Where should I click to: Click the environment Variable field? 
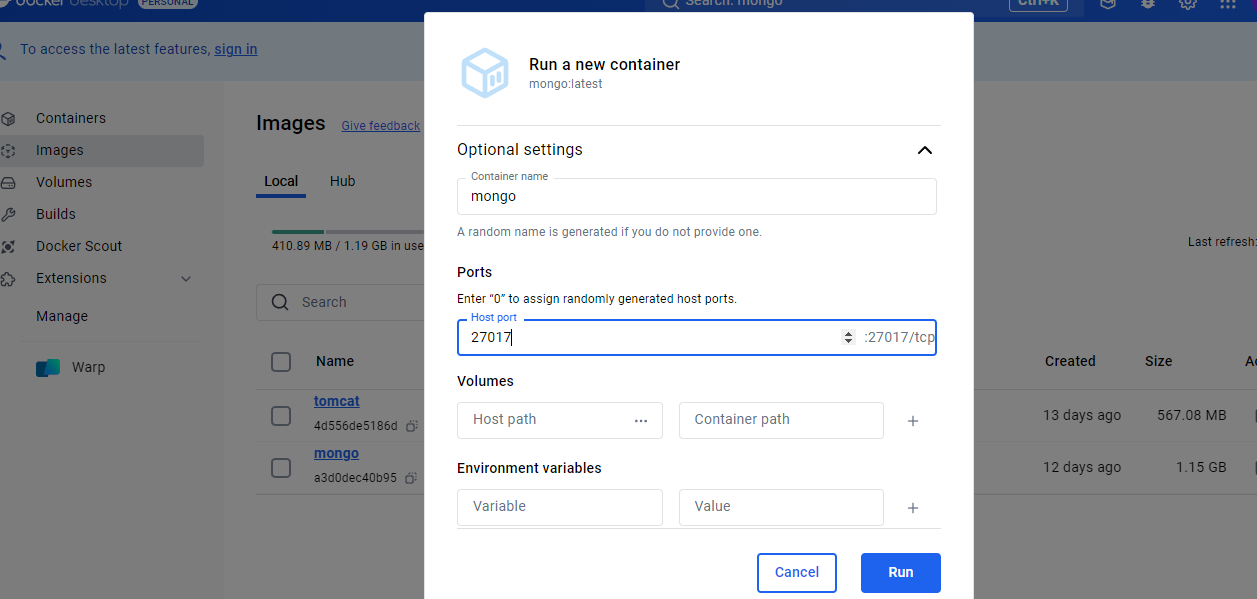pyautogui.click(x=560, y=507)
